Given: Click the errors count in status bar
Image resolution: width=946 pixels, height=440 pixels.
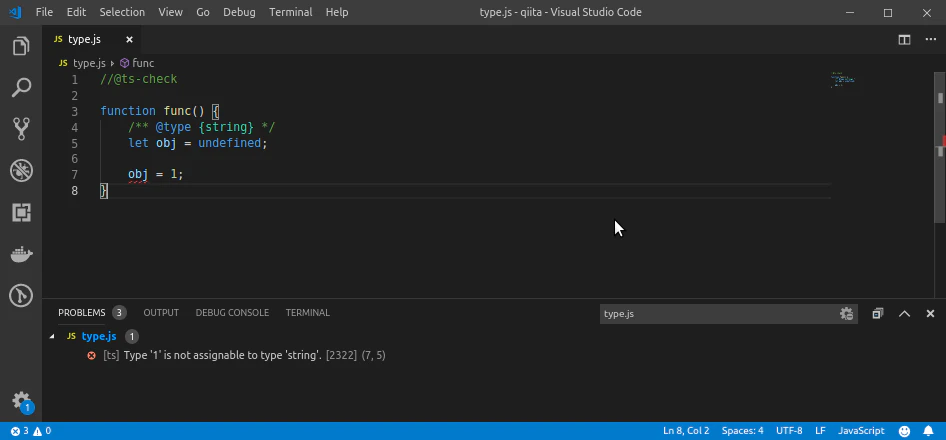Looking at the screenshot, I should pyautogui.click(x=19, y=431).
